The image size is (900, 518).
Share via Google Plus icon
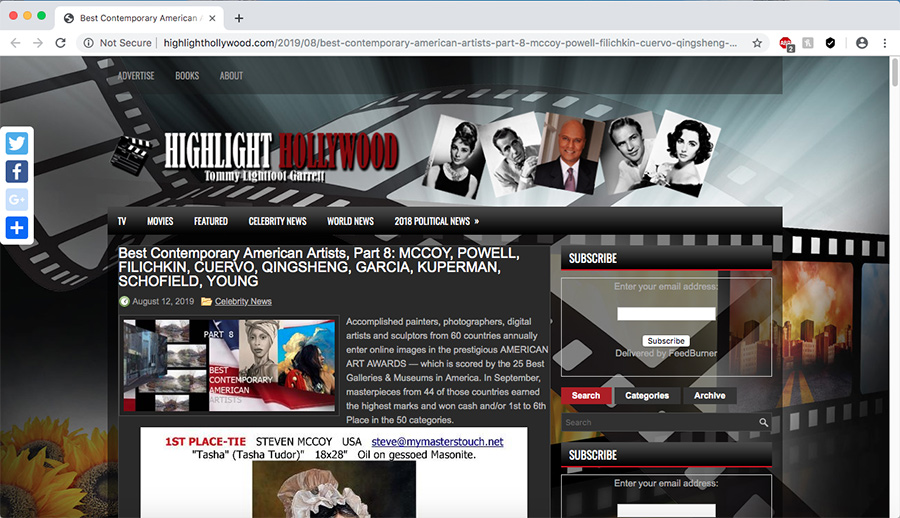coord(17,199)
